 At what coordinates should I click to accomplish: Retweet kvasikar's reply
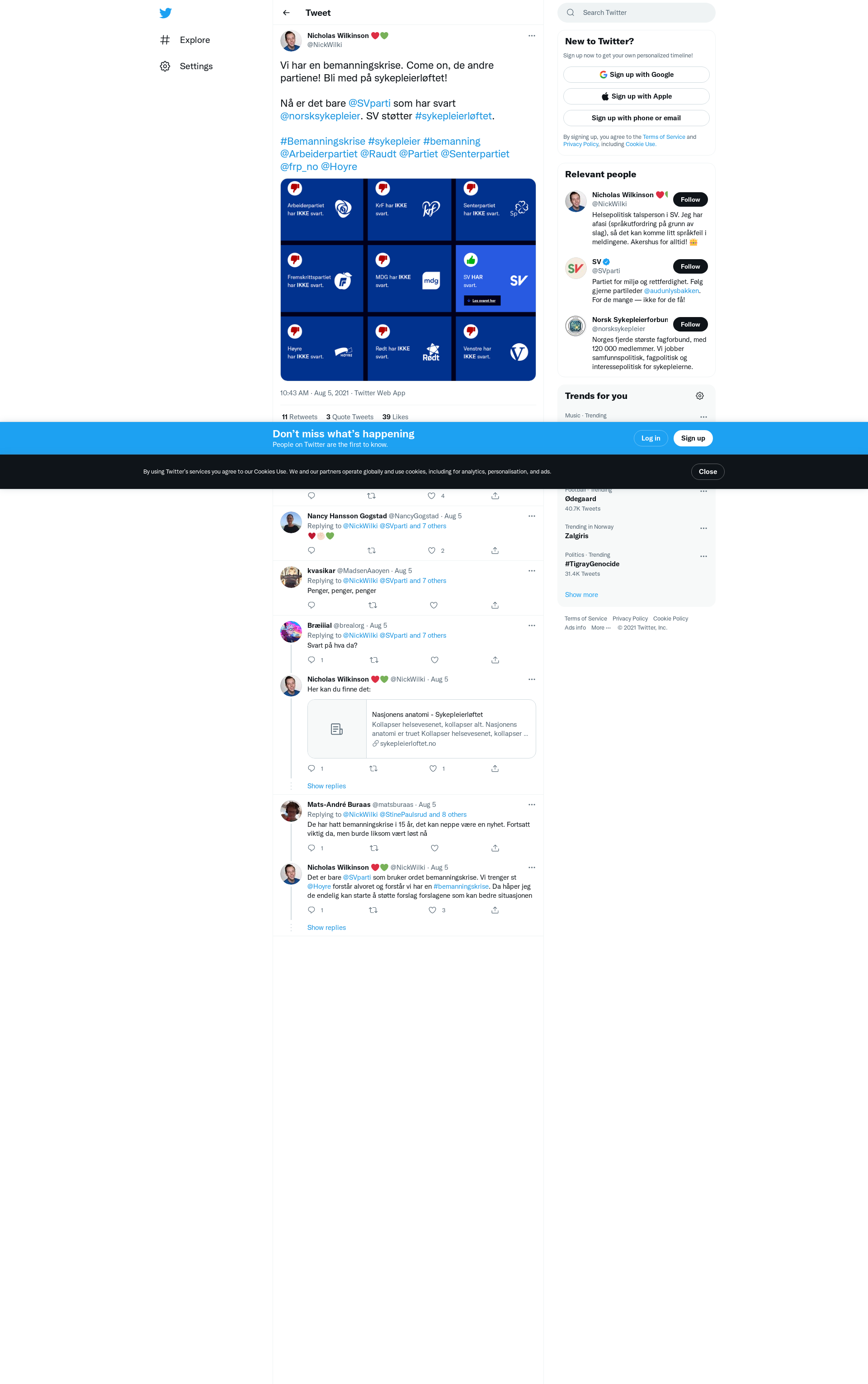coord(373,605)
